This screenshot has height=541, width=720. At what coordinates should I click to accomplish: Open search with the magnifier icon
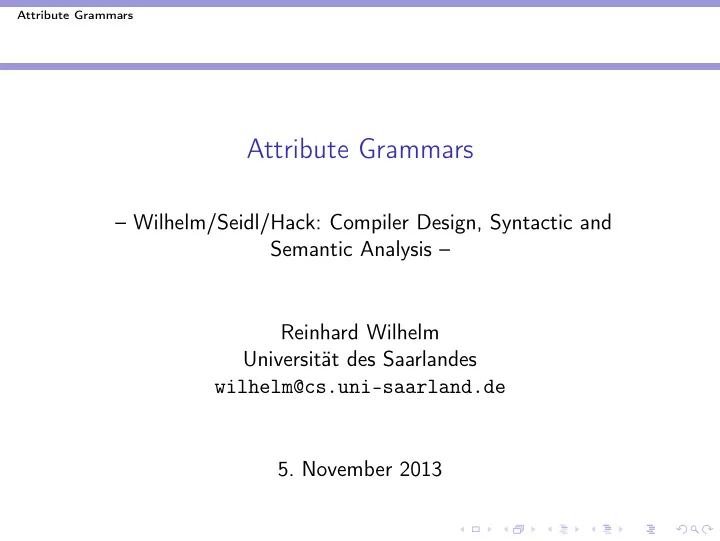point(695,530)
